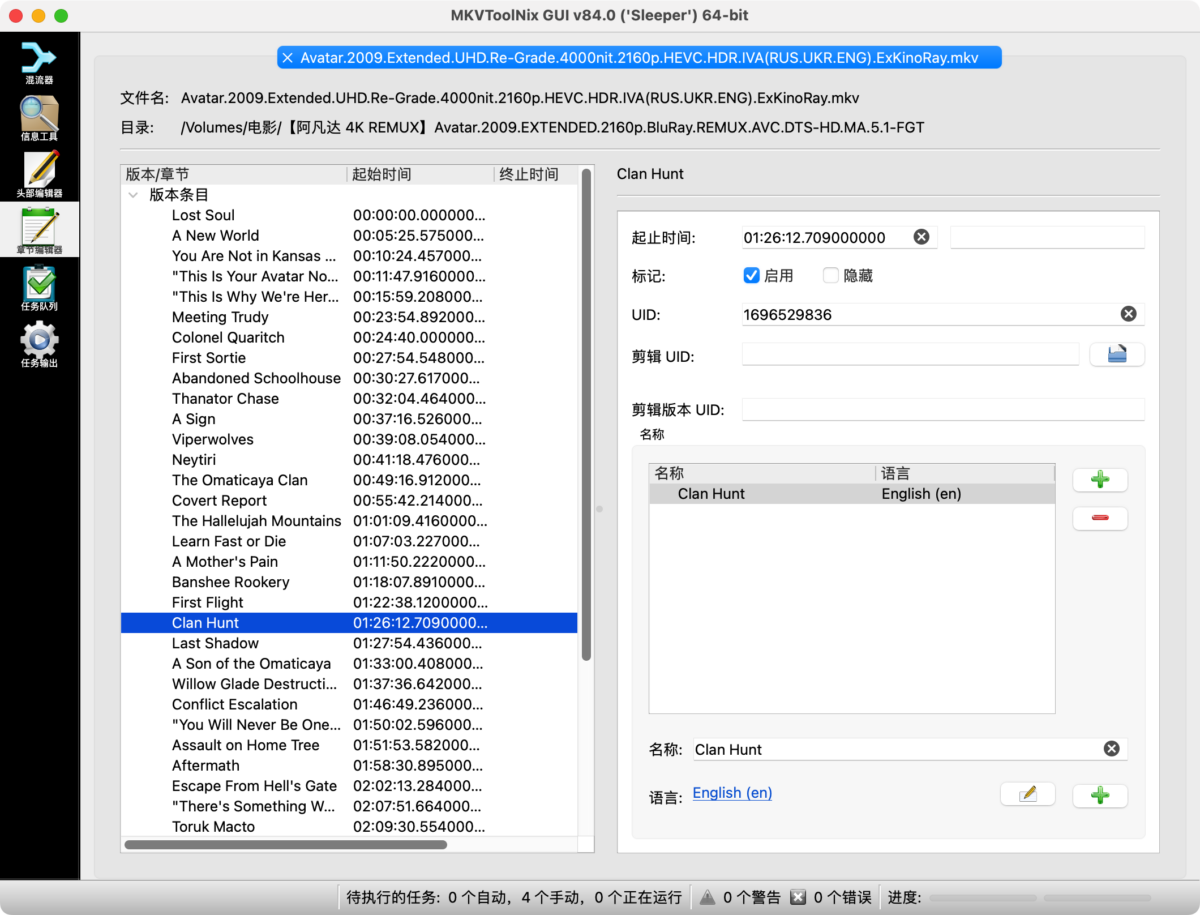This screenshot has height=915, width=1200.
Task: Clear the UID field value
Action: [x=1128, y=314]
